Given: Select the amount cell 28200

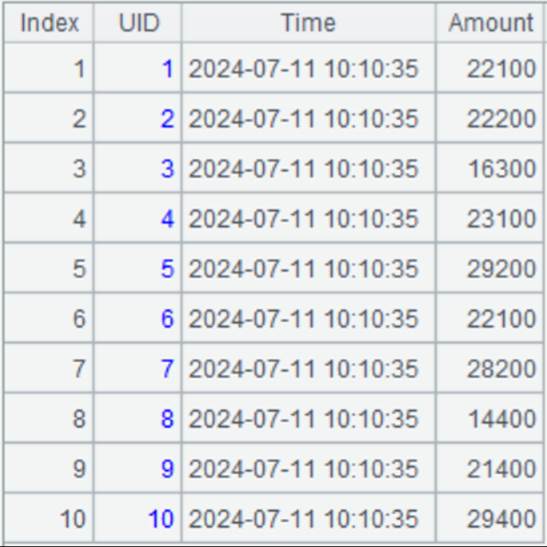Looking at the screenshot, I should (490, 369).
